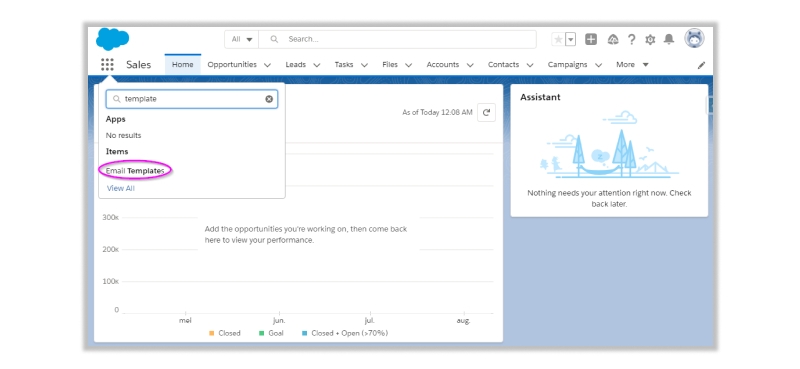Click the 300k axis label
Viewport: 800px width, 369px height.
[111, 217]
